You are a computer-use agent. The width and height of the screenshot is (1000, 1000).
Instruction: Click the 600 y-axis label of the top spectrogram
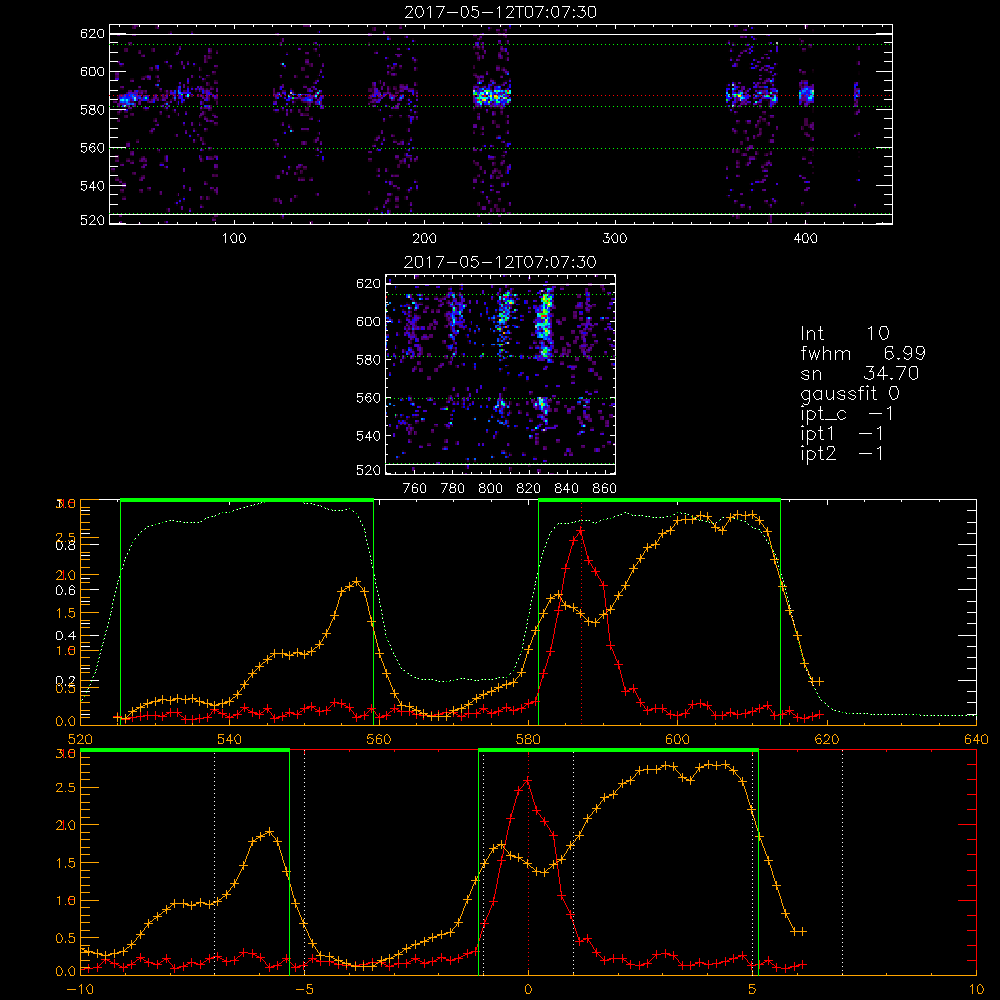point(92,71)
